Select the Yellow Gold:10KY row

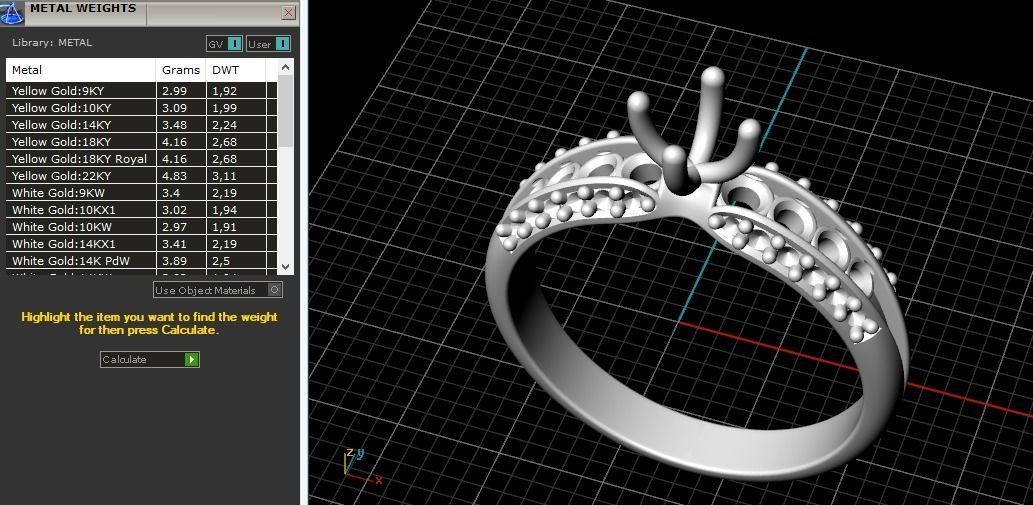click(x=142, y=108)
